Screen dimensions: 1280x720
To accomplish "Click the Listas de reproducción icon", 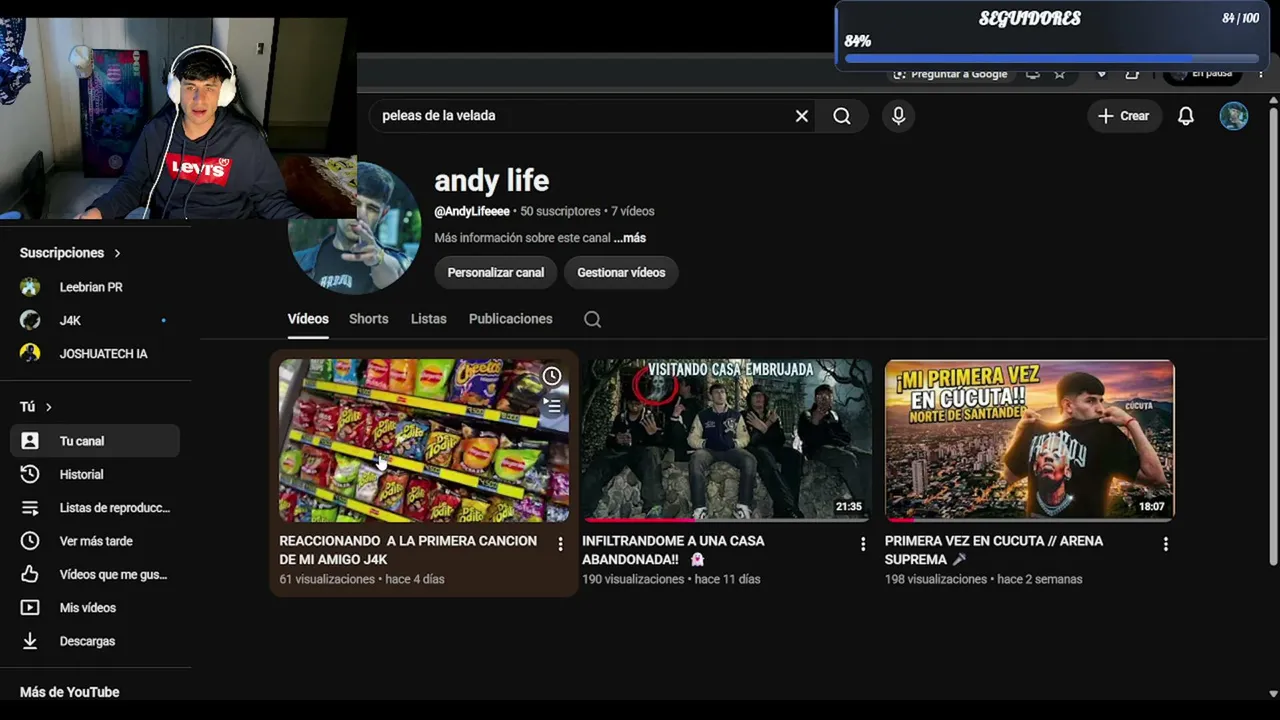I will pyautogui.click(x=30, y=508).
